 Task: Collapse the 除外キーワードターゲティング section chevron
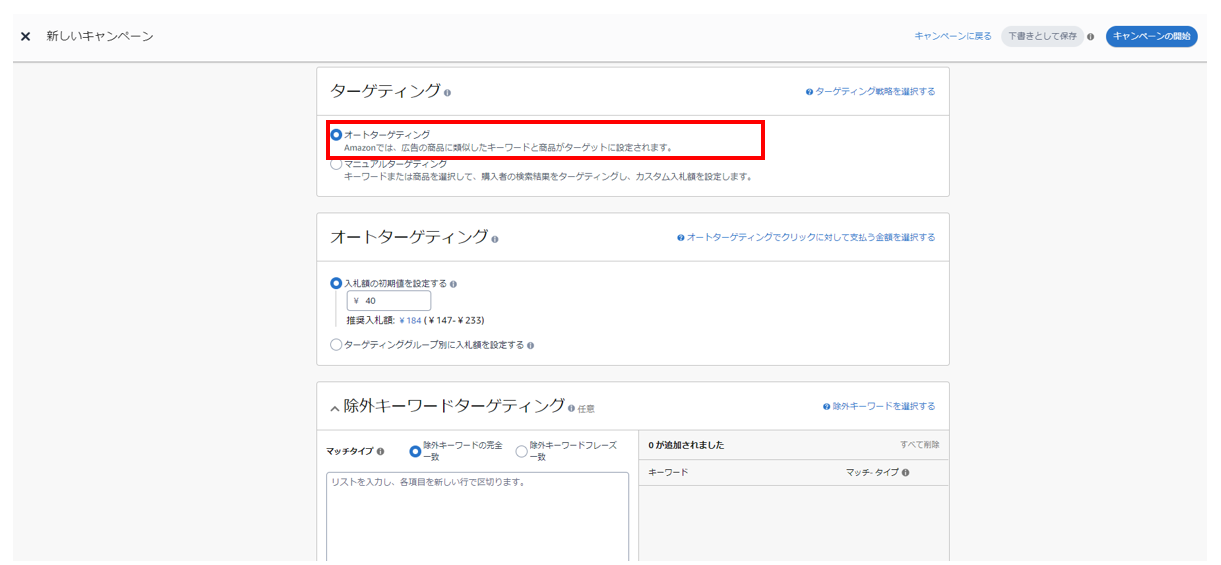tap(335, 407)
